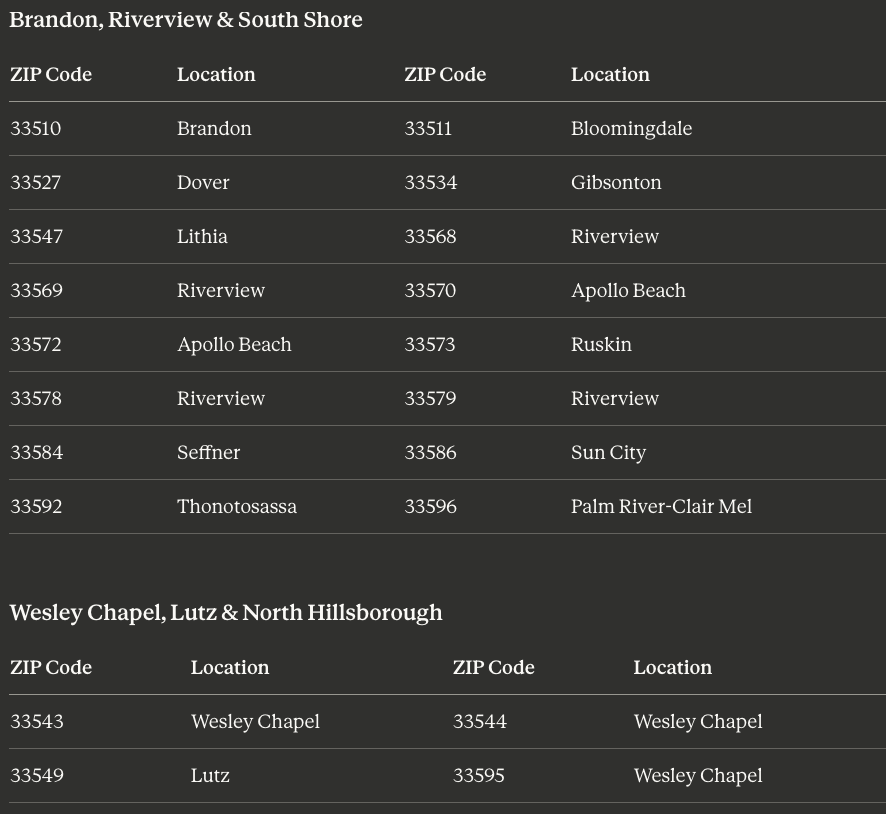Click ZIP code 33579
The width and height of the screenshot is (886, 814).
[x=430, y=399]
